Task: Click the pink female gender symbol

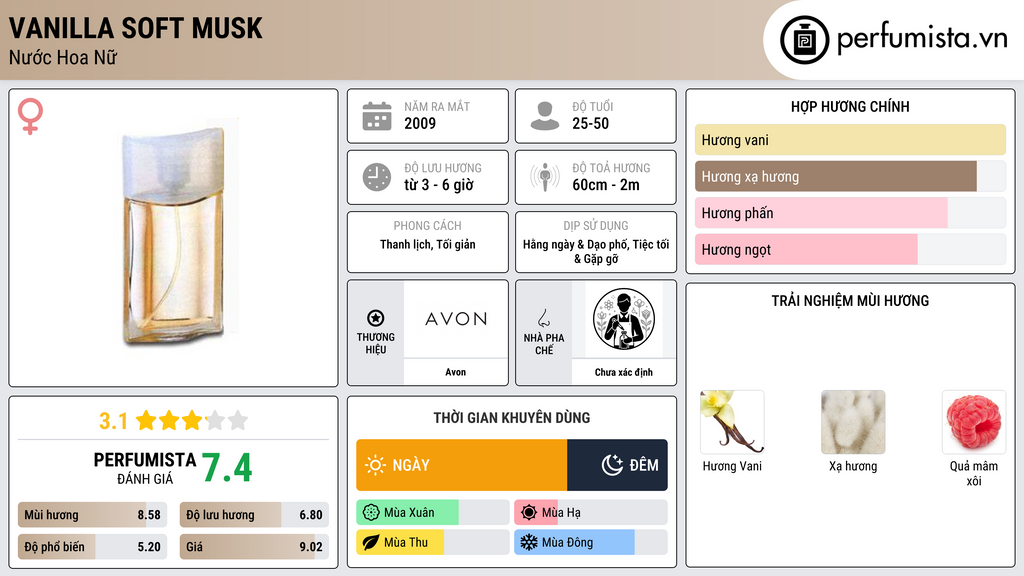Action: tap(30, 116)
